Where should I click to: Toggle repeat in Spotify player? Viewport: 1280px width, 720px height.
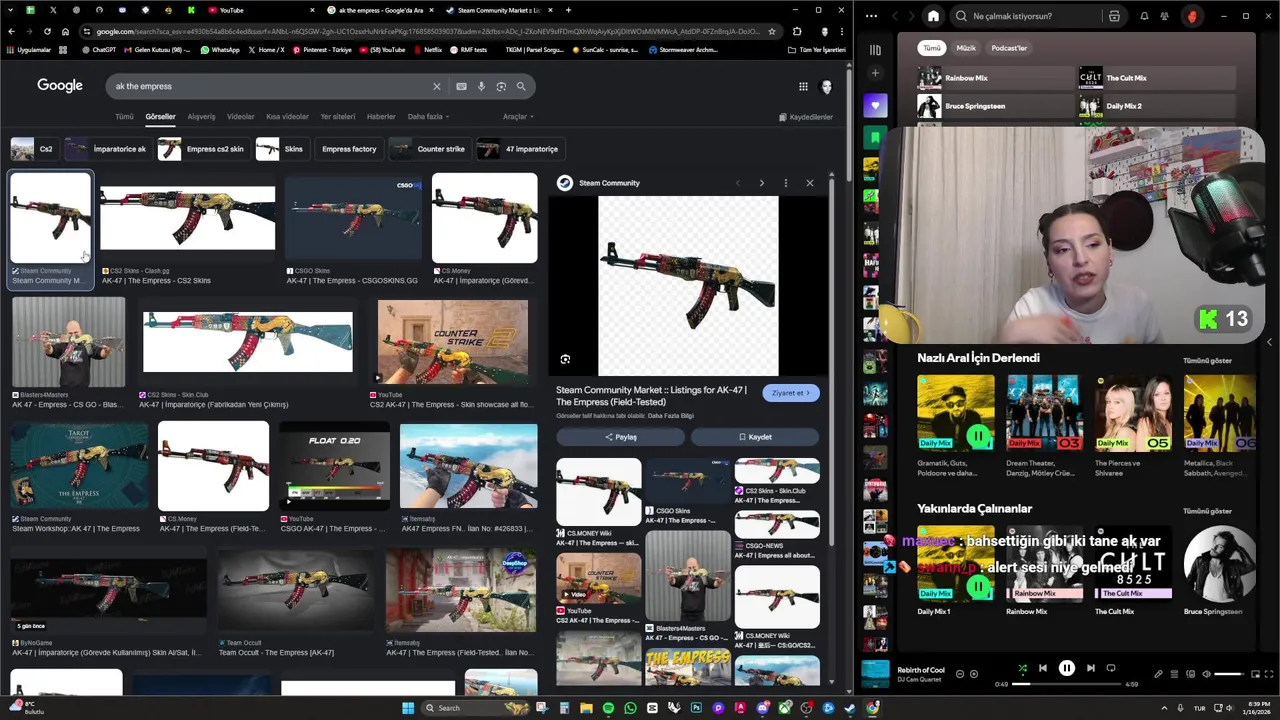point(1111,668)
